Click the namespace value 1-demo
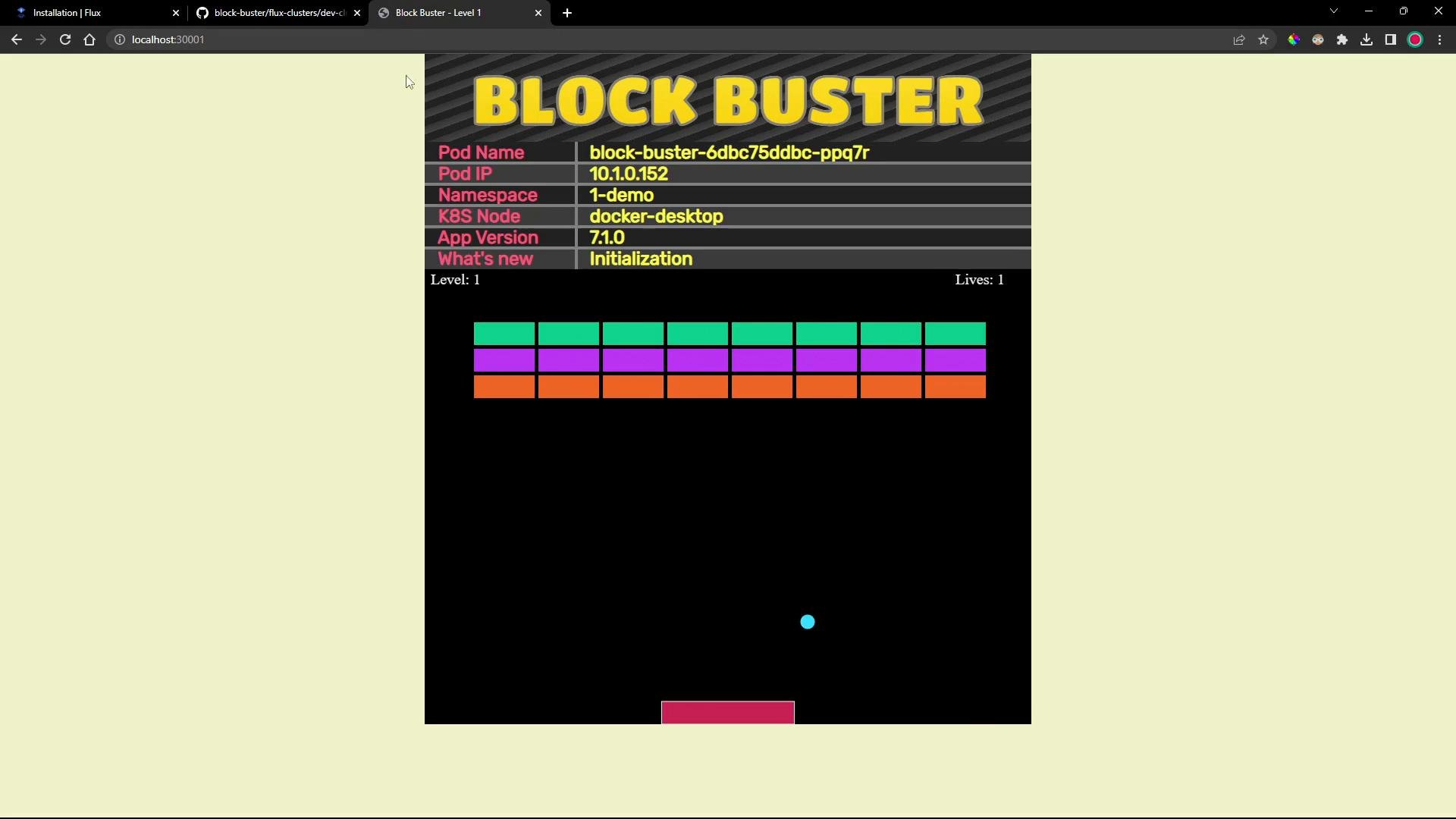 [x=621, y=195]
